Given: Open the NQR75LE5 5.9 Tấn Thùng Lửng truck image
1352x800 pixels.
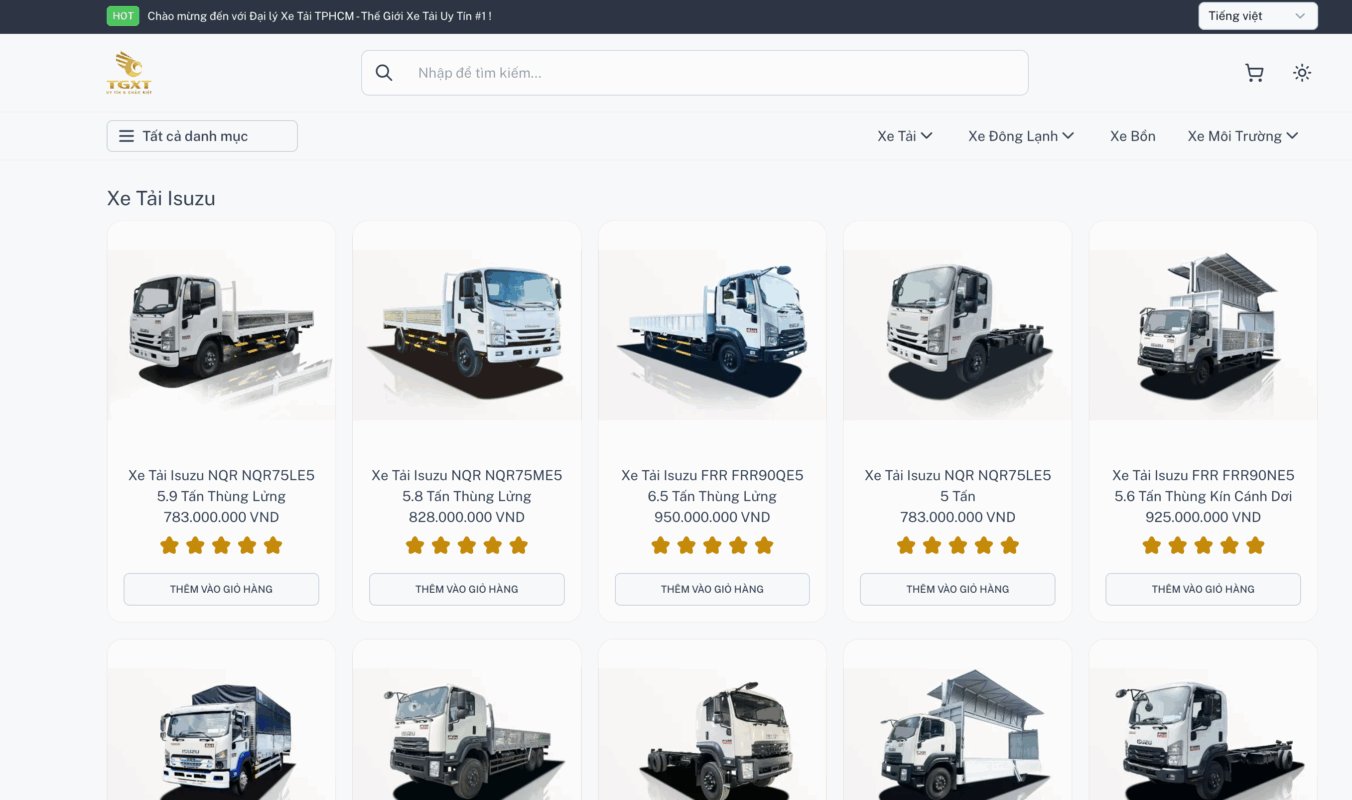Looking at the screenshot, I should point(221,335).
